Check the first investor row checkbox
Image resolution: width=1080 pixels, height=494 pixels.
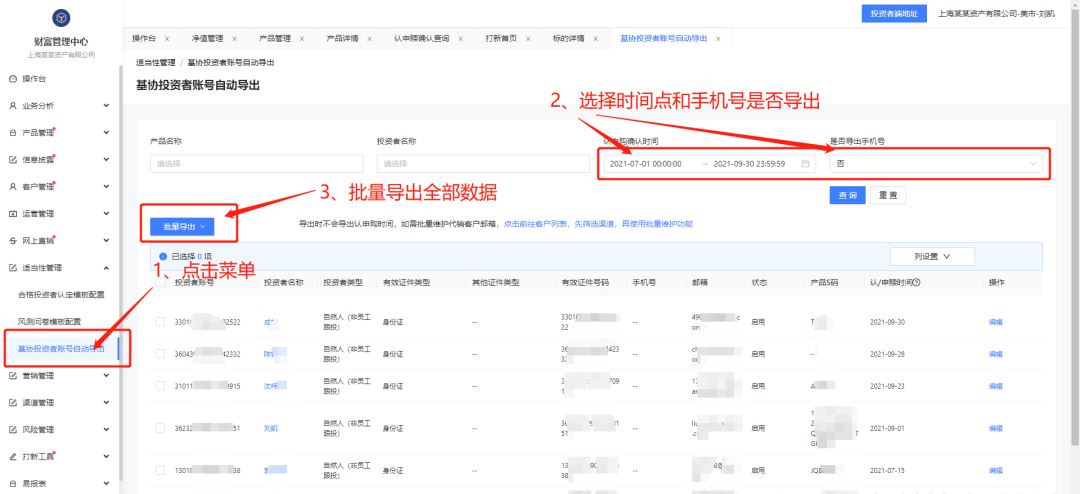point(160,322)
